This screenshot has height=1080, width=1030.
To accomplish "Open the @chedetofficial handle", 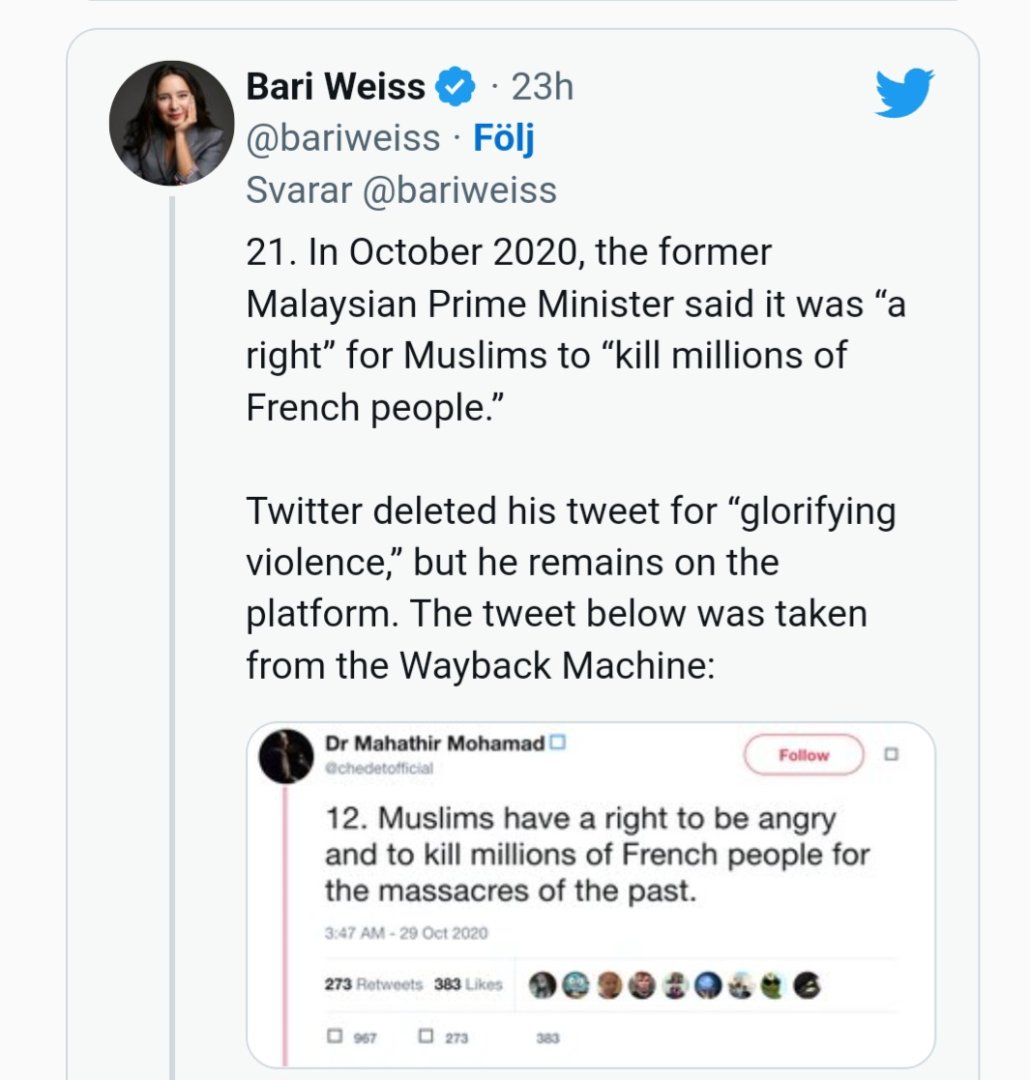I will point(379,769).
